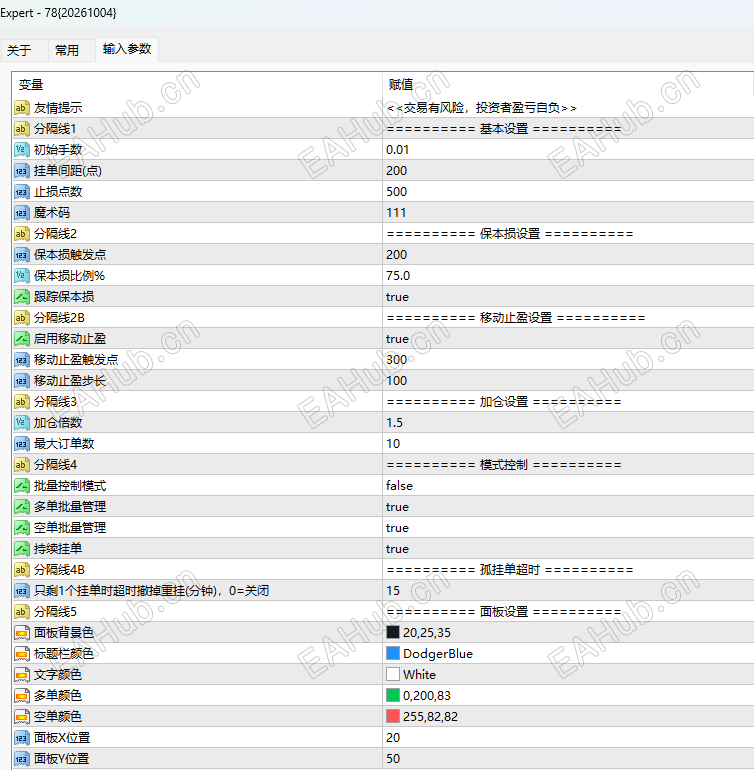The image size is (754, 770).
Task: Edit 面板Y位置 value 50
Action: [393, 759]
